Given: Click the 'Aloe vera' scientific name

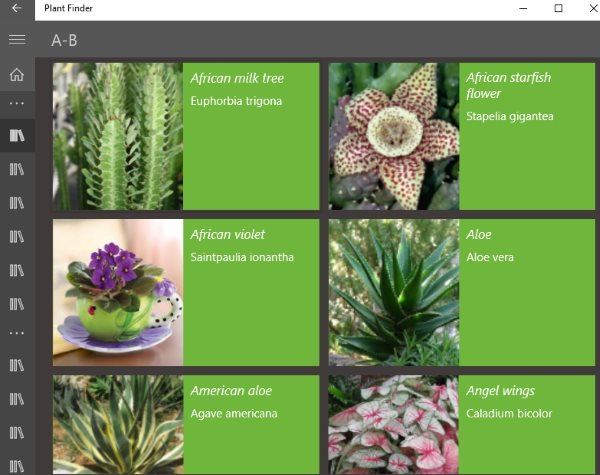Looking at the screenshot, I should [x=490, y=257].
